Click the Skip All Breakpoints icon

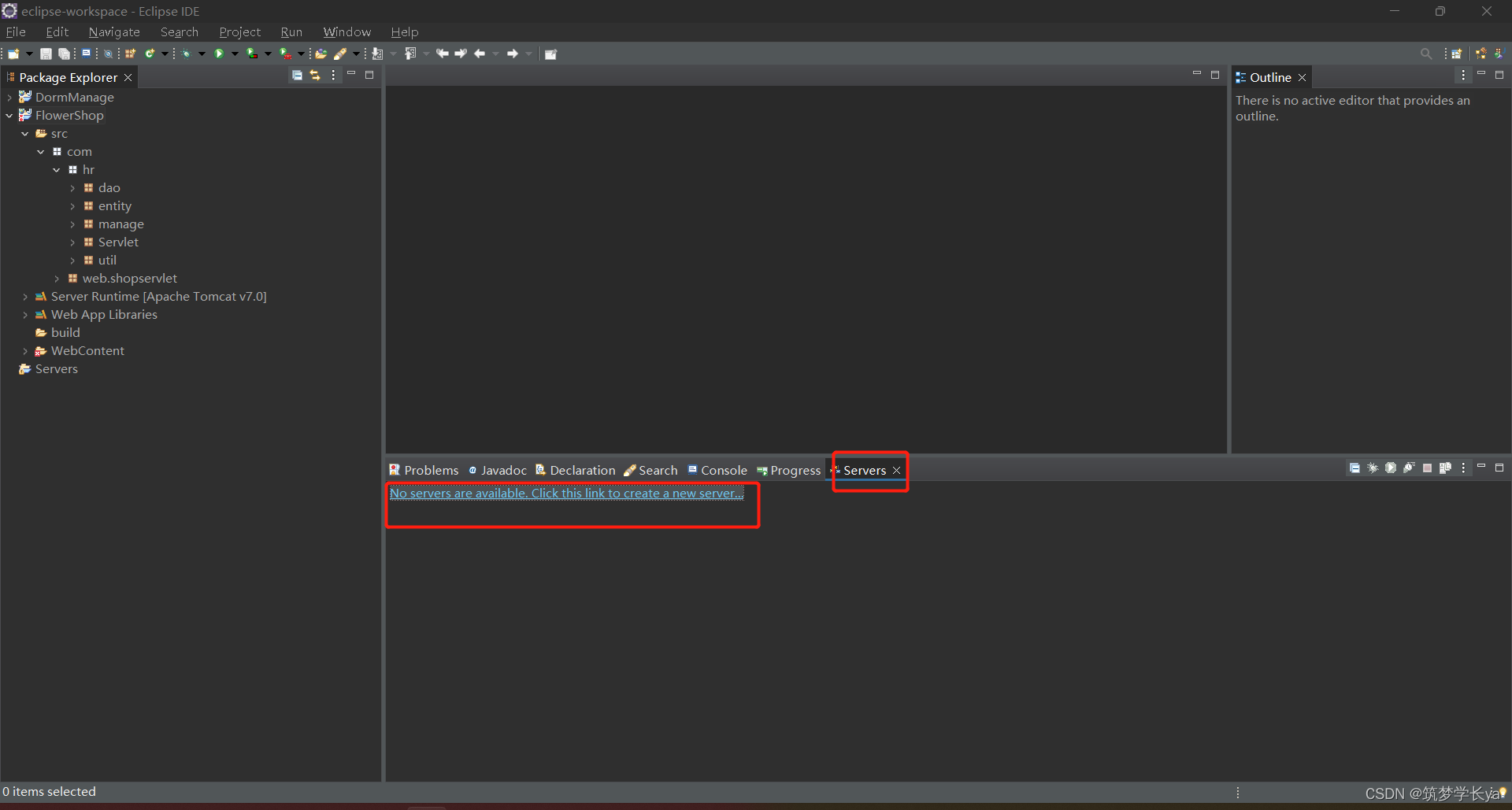(x=109, y=54)
